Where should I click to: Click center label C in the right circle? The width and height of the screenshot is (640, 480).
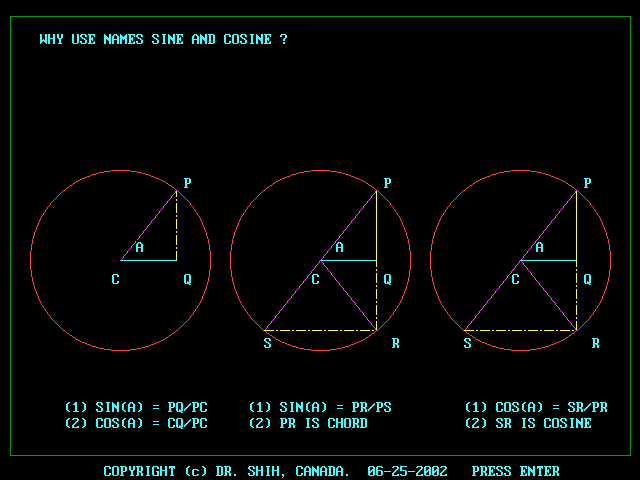click(516, 279)
